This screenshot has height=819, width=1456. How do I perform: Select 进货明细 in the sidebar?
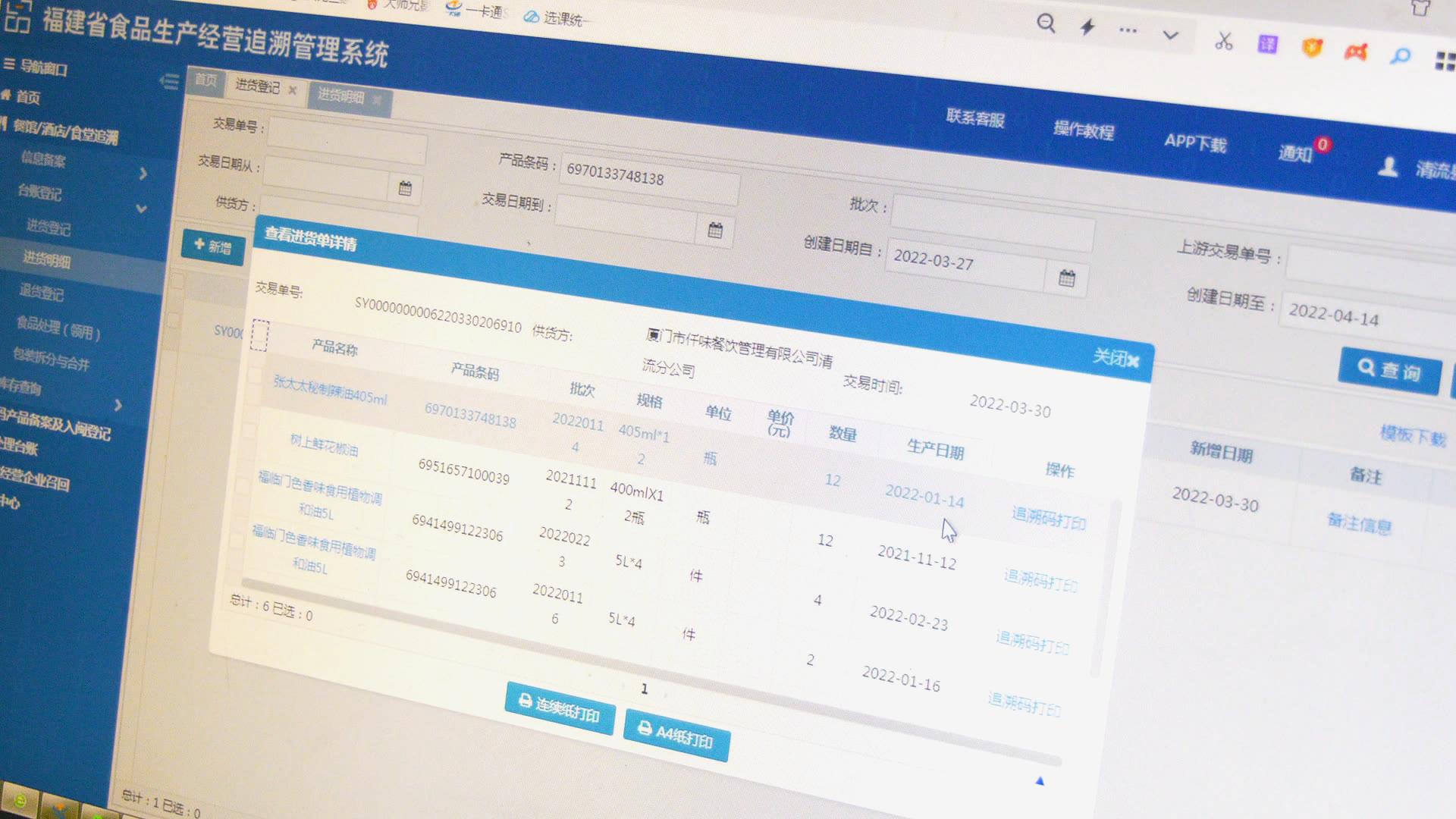pos(45,260)
